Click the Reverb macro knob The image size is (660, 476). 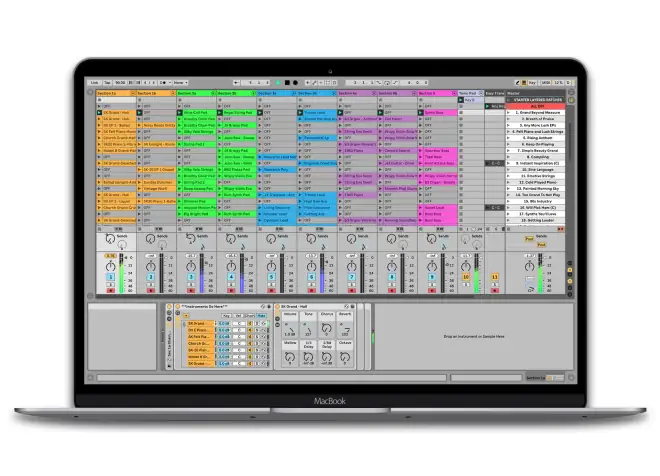(345, 329)
